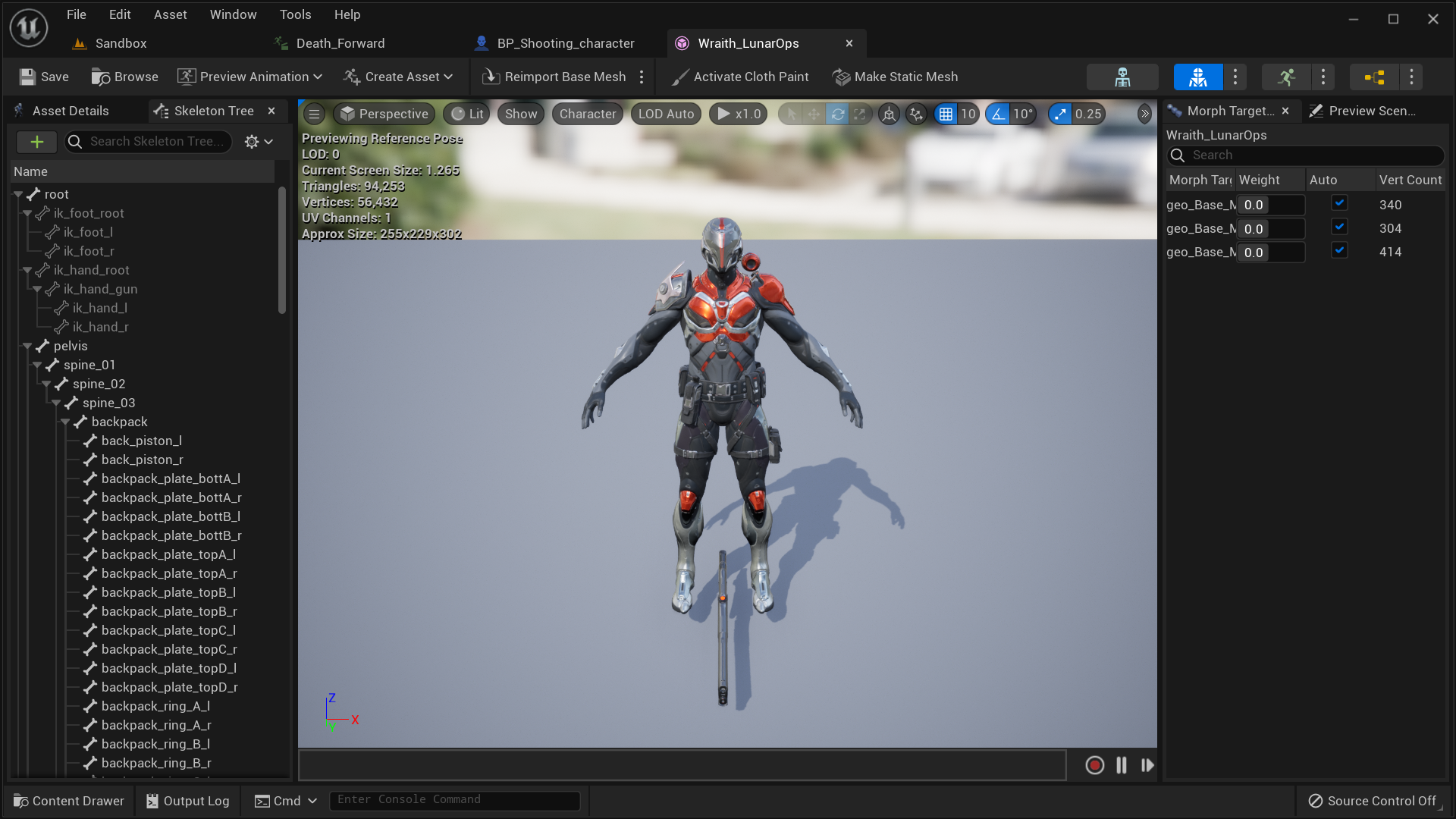Click the Enter Console Command field
The image size is (1456, 819).
click(x=455, y=800)
